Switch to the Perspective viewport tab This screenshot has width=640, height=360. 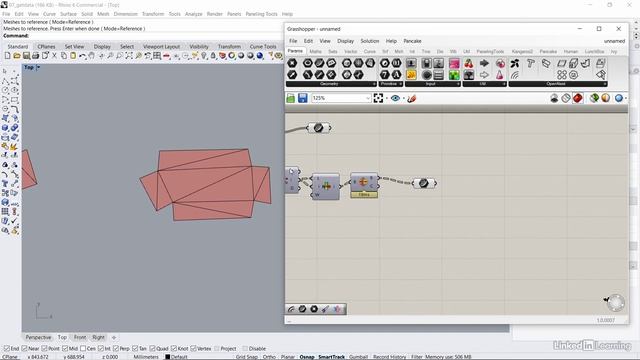point(38,338)
